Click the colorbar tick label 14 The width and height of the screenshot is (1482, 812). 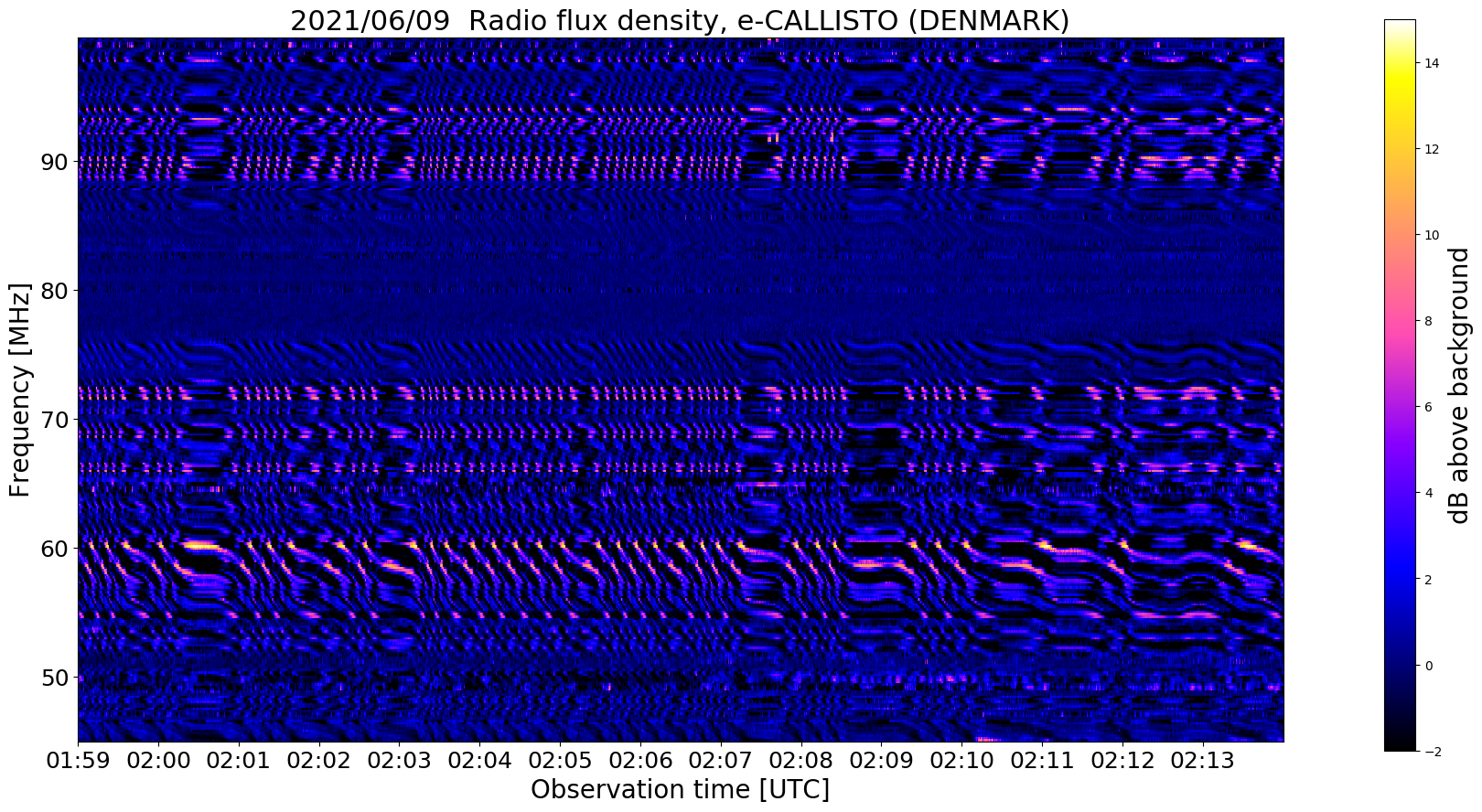pyautogui.click(x=1430, y=63)
